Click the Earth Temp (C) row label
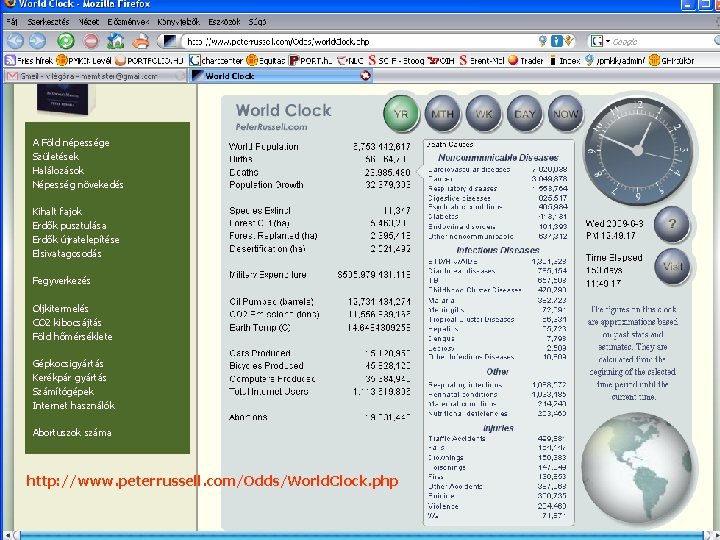720x540 pixels. tap(260, 328)
